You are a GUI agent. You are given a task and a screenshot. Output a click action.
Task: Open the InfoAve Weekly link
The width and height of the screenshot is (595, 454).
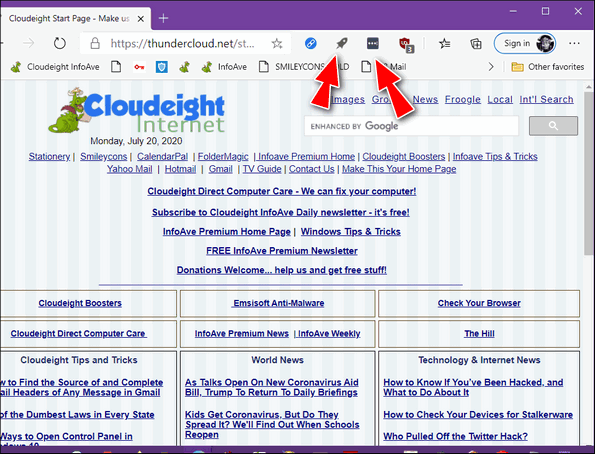pos(329,334)
